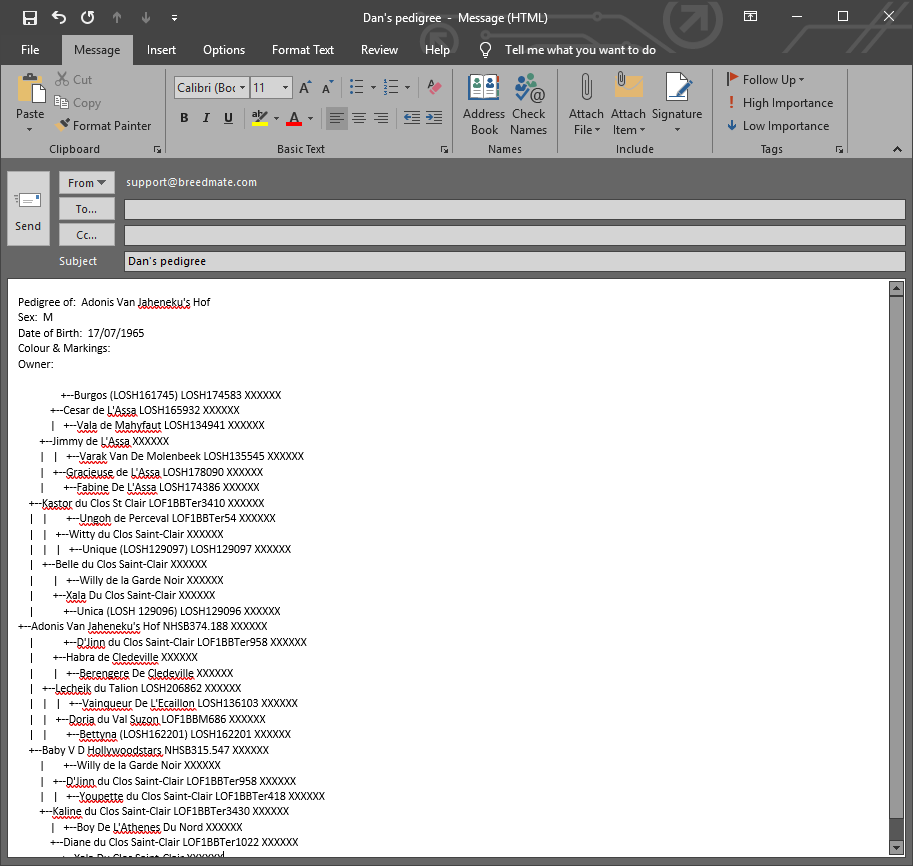Open the Address Book
The width and height of the screenshot is (913, 866).
click(484, 105)
